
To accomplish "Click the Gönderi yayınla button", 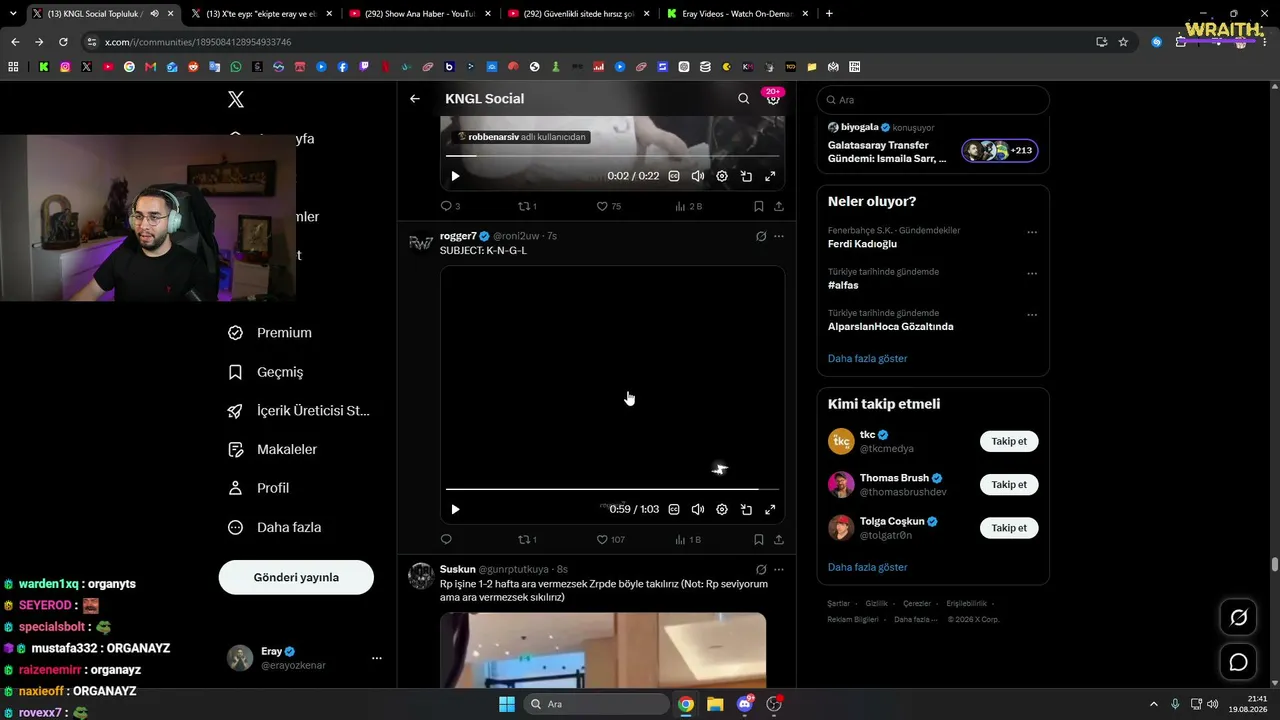I will click(x=296, y=577).
